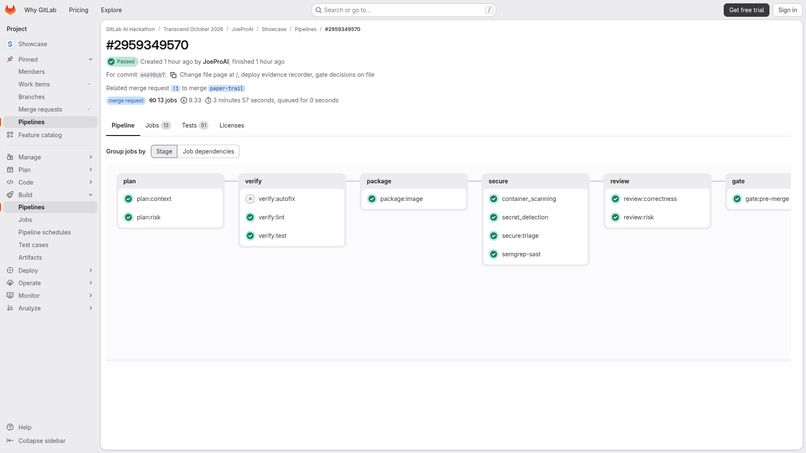Click the Feature catalog icon
The width and height of the screenshot is (806, 453).
point(10,135)
